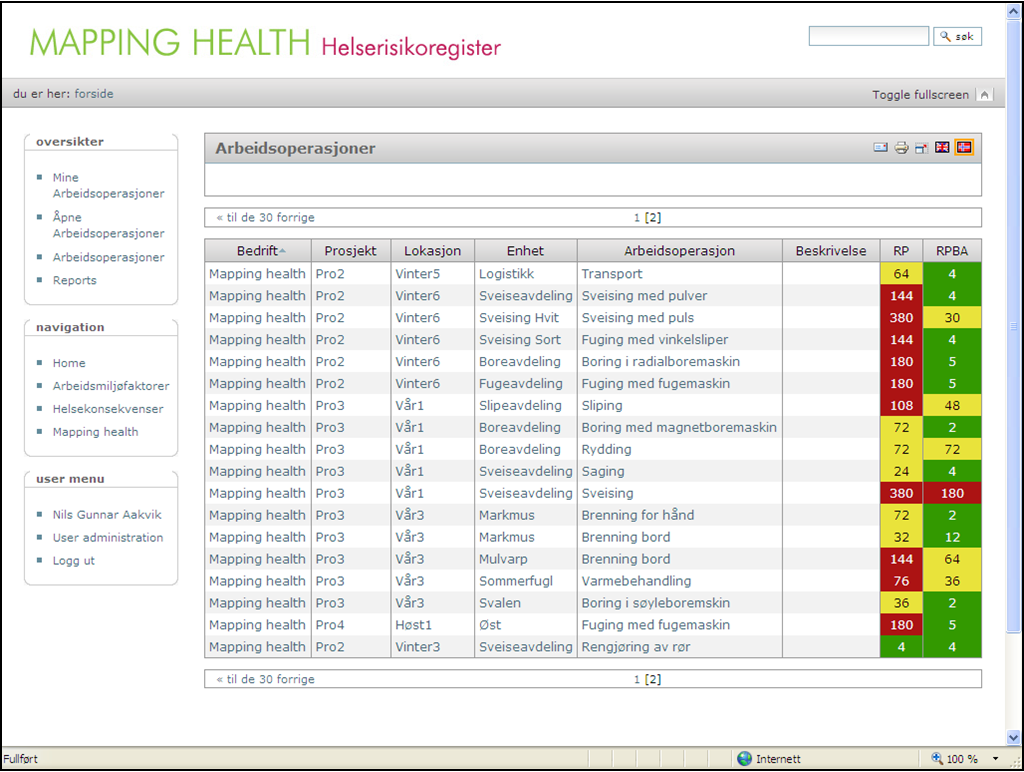Click yellow RP cell 64 in Transport row
This screenshot has height=772, width=1024.
901,274
